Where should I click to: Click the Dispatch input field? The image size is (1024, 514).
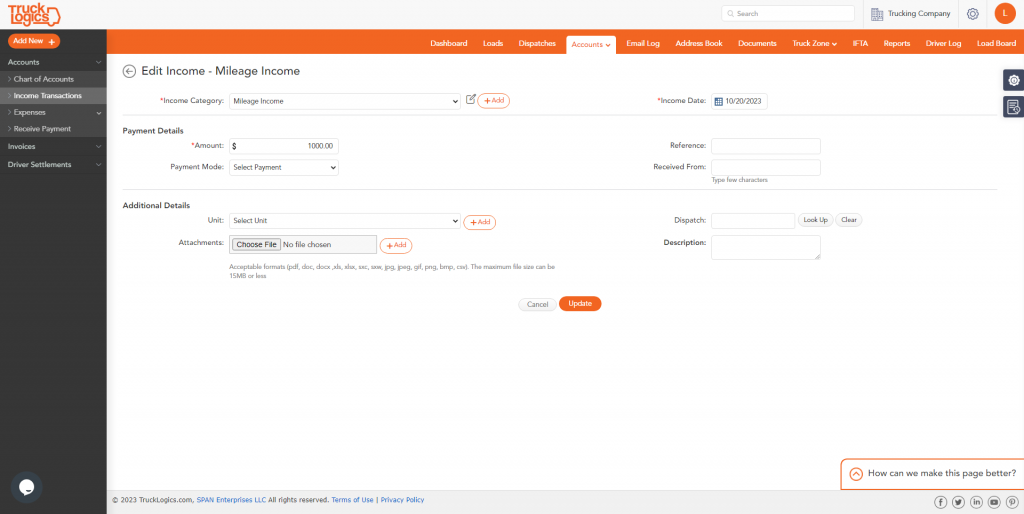click(753, 221)
